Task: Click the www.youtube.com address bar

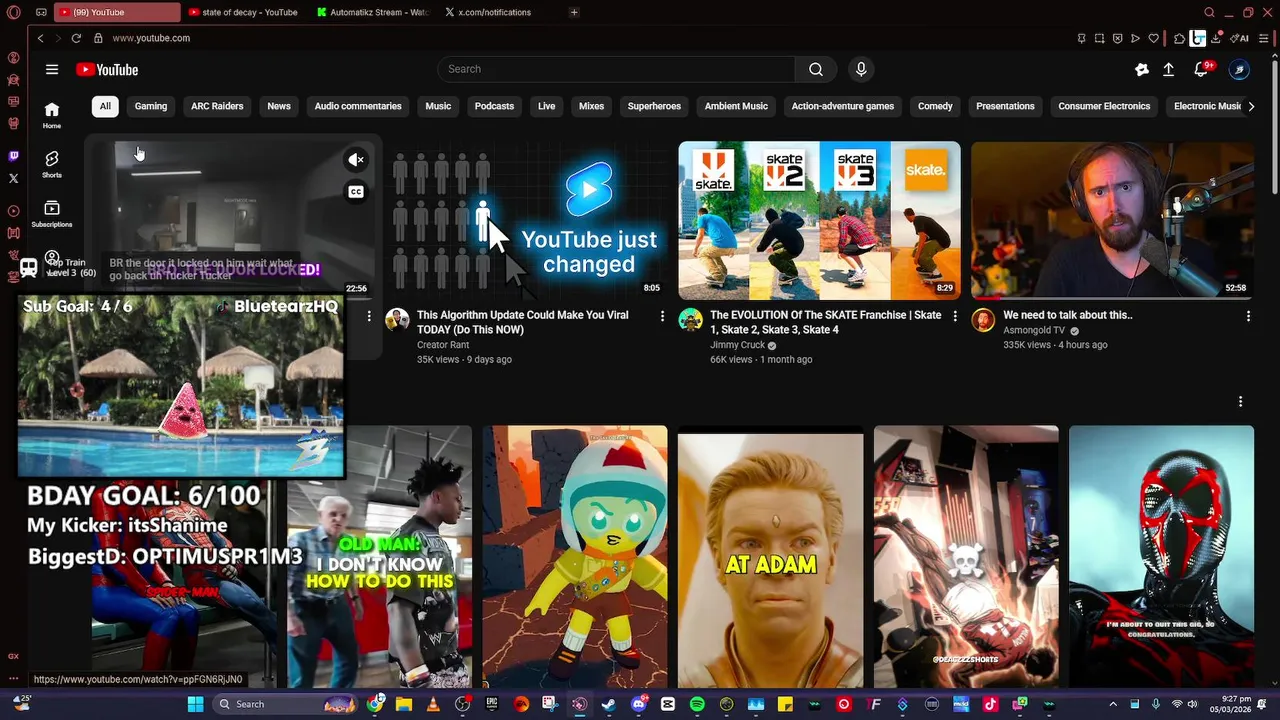Action: click(x=151, y=38)
